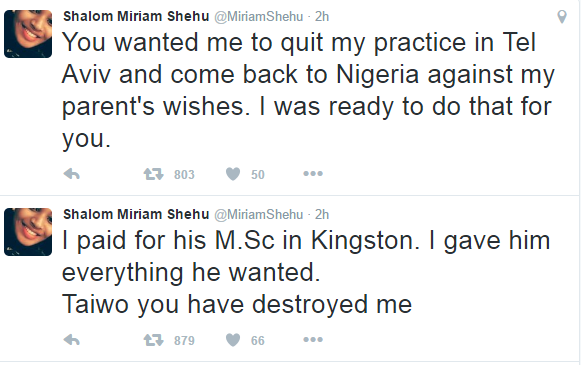Open the 2h timestamp of first tweet
The width and height of the screenshot is (581, 365).
(322, 17)
